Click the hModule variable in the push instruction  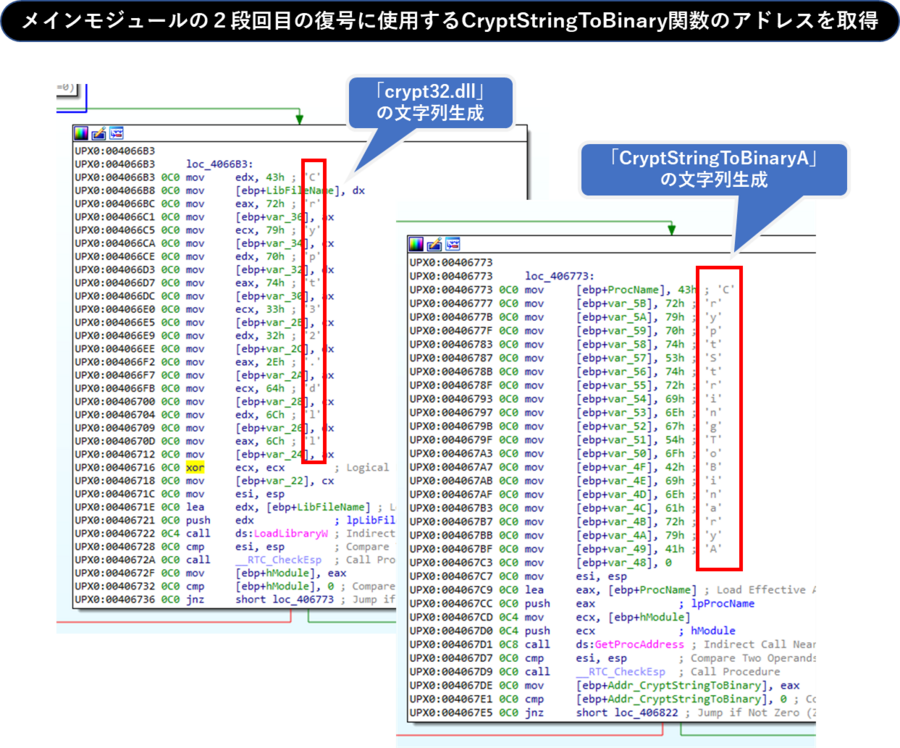tap(715, 631)
